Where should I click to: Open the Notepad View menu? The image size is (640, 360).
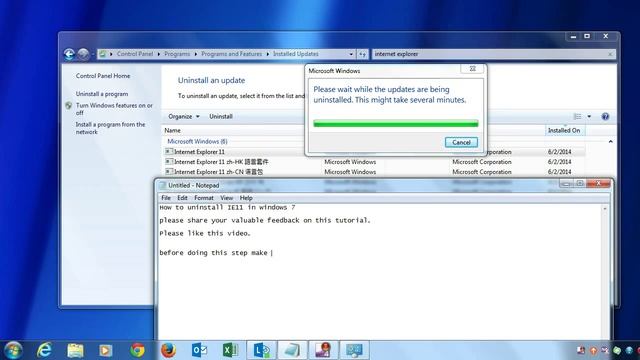227,198
